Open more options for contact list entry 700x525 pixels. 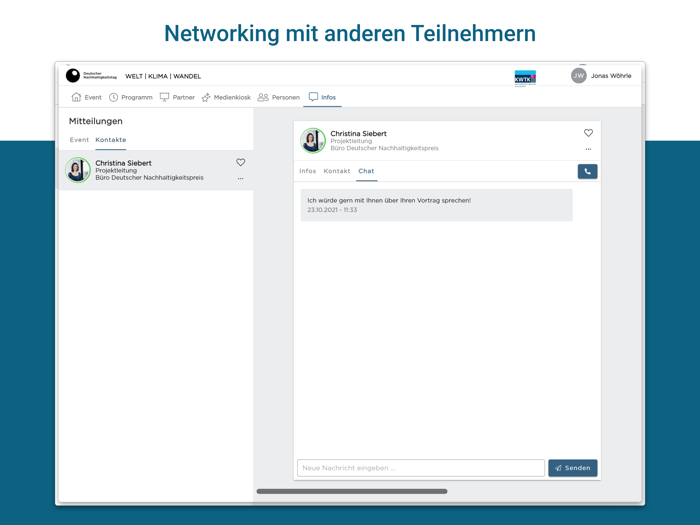coord(241,179)
